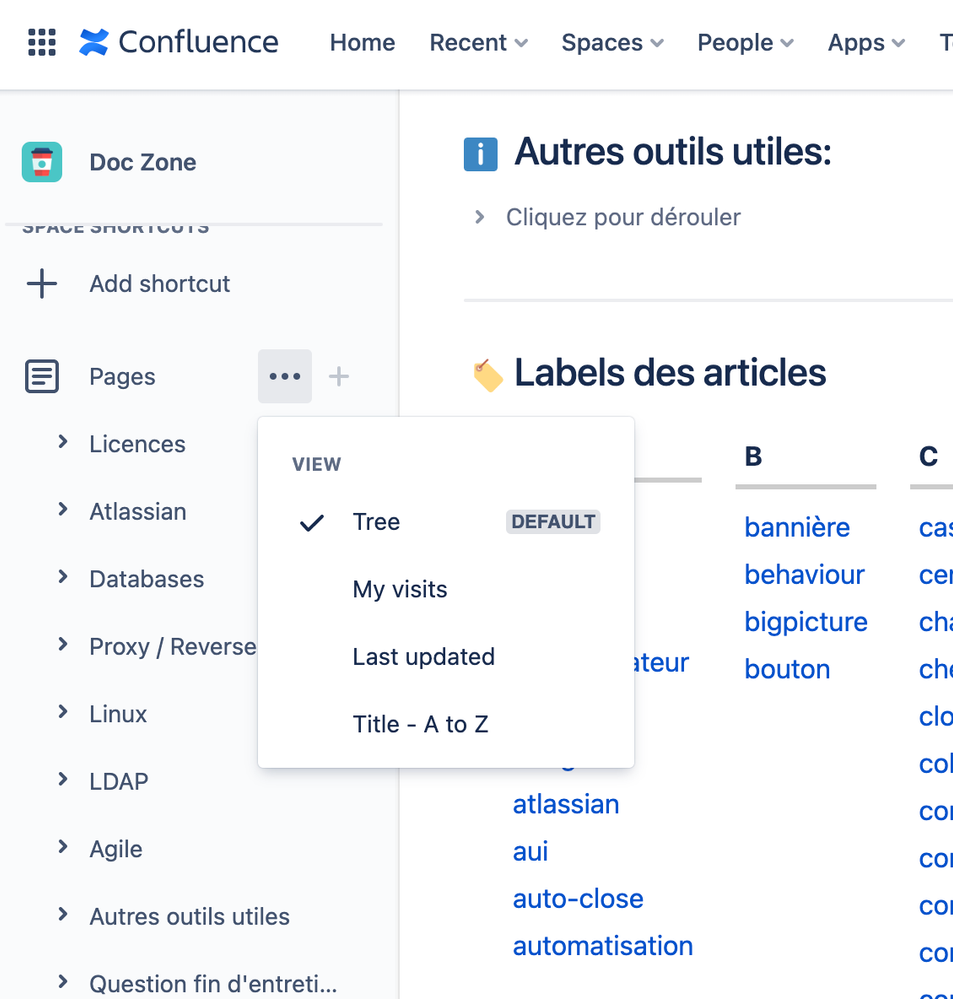
Task: Click the Add shortcut link
Action: coord(159,284)
